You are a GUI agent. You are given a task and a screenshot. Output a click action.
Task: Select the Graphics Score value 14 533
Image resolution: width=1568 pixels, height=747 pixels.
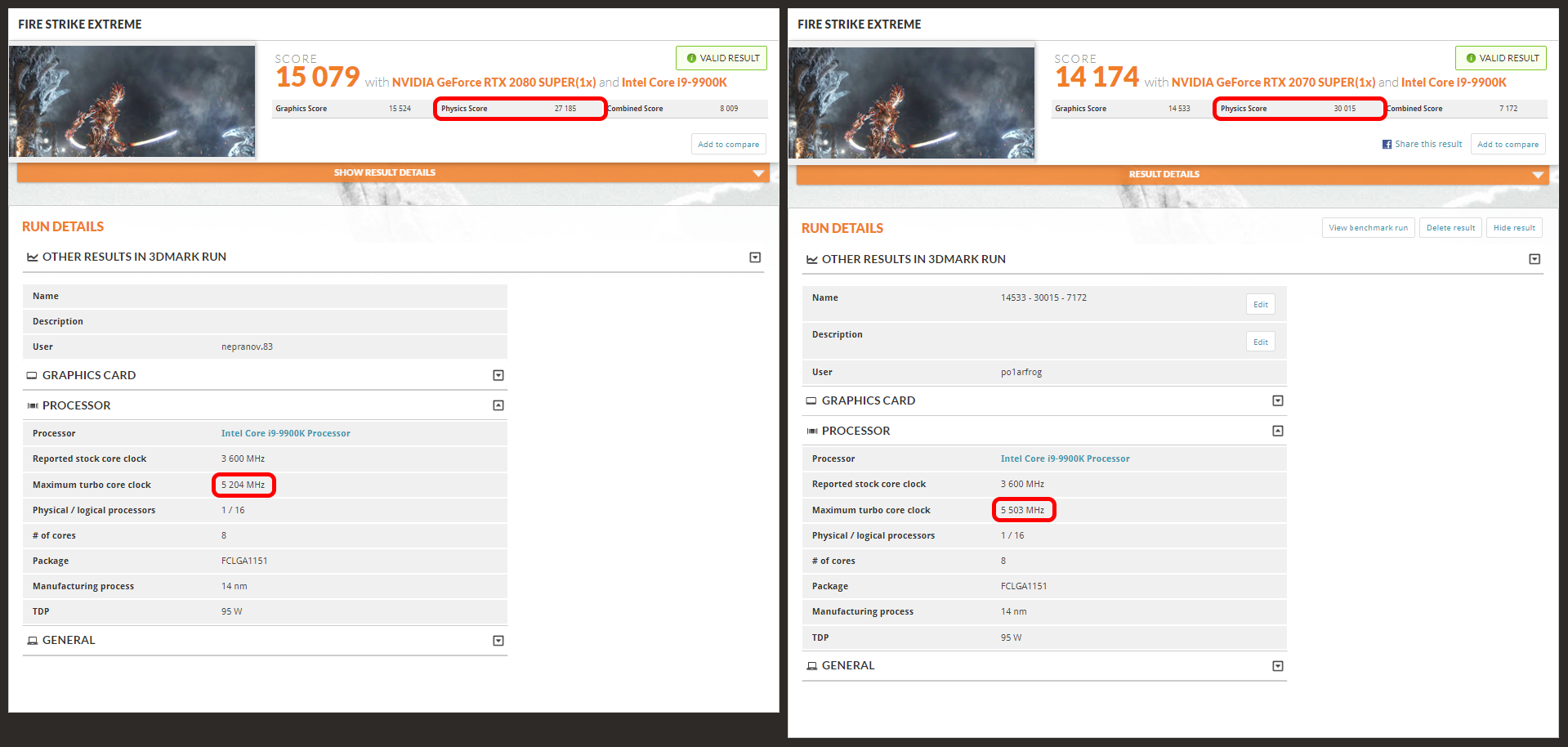[x=1179, y=109]
